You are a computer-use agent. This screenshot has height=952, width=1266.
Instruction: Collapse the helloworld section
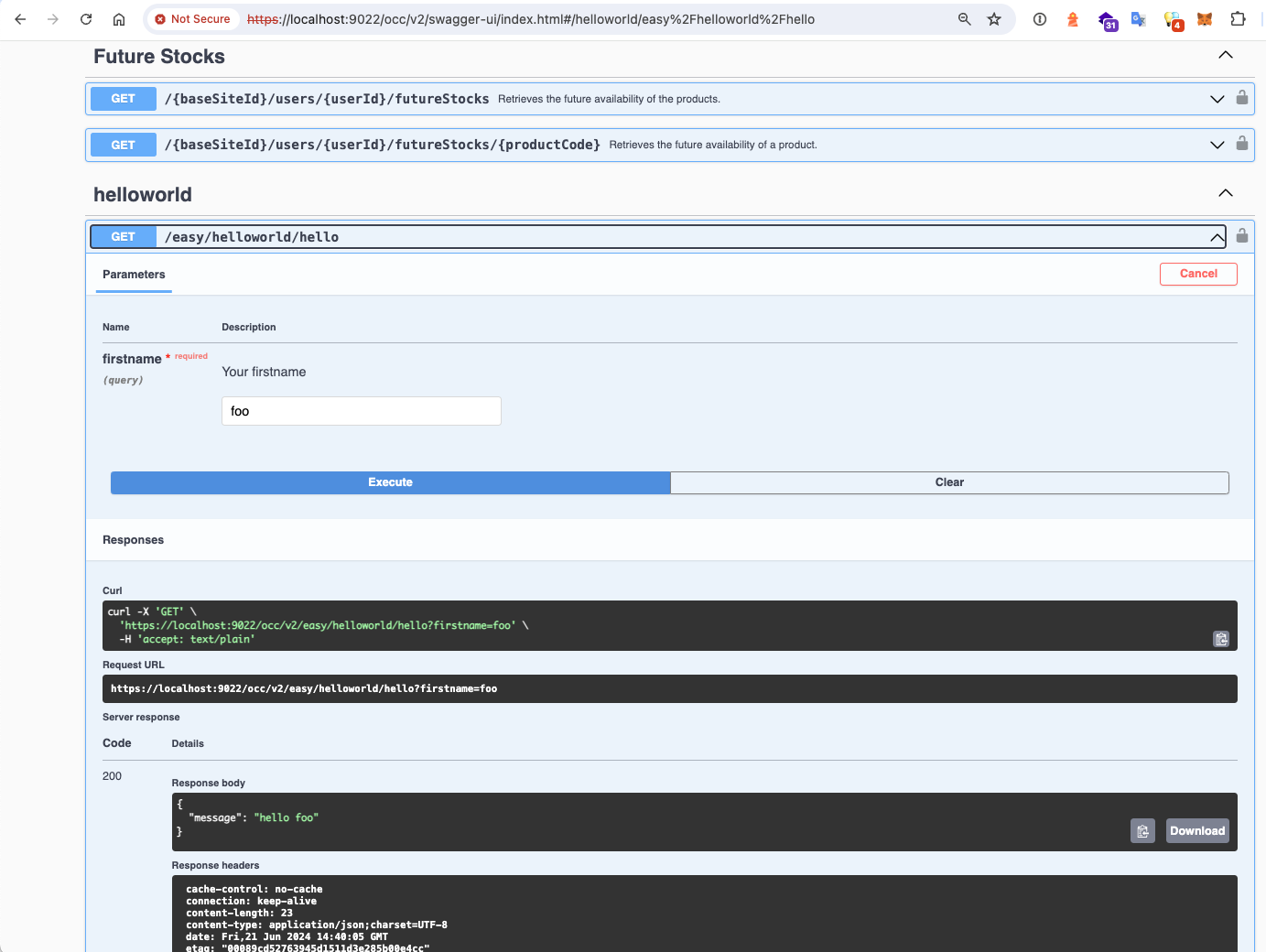pos(1226,193)
